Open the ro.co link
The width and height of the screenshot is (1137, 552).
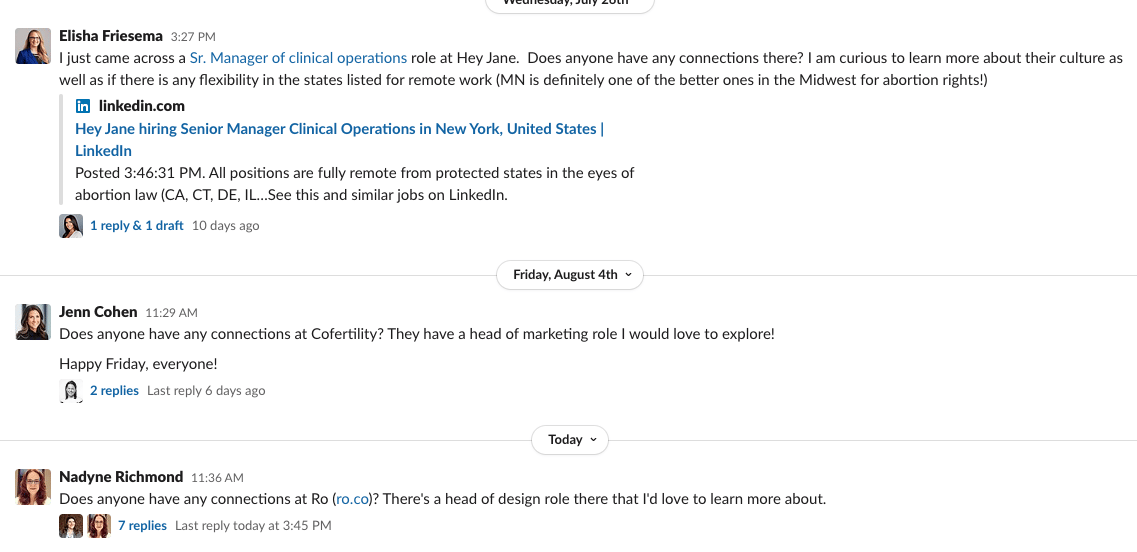click(x=353, y=499)
